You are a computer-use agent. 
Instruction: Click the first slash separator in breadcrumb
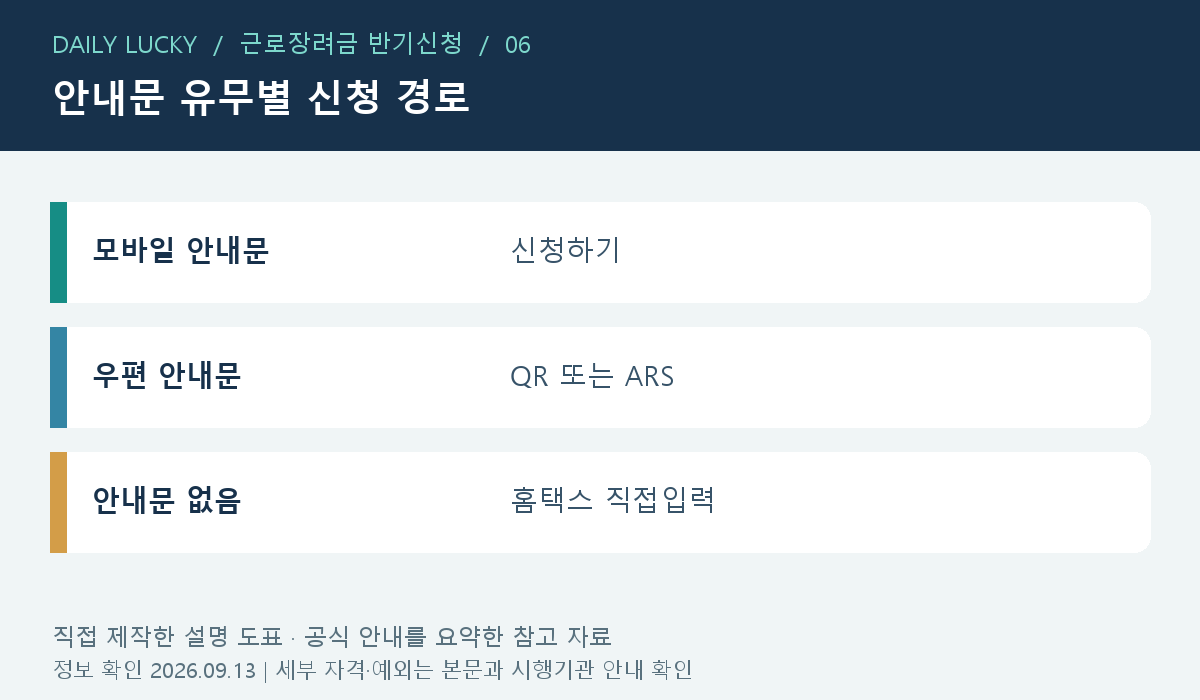click(x=218, y=45)
